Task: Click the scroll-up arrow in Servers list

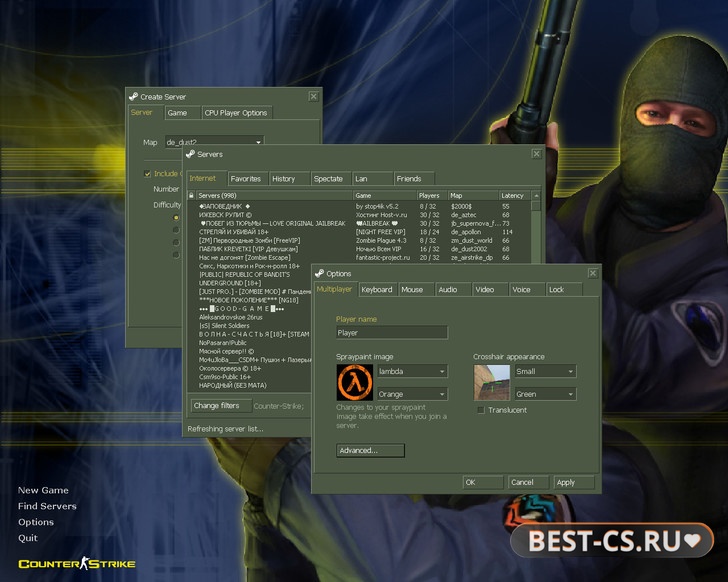Action: pos(536,195)
